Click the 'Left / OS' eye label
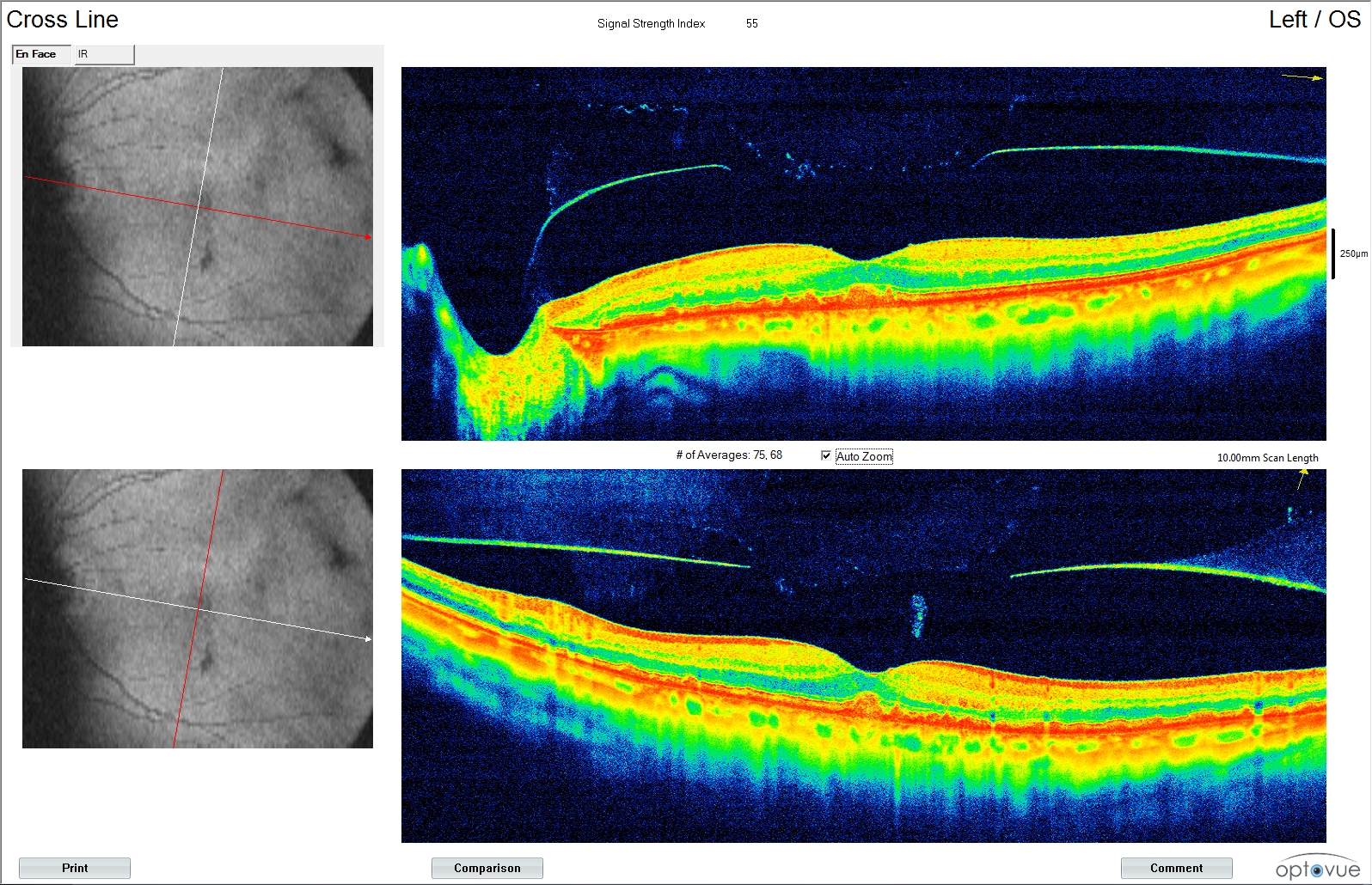1372x885 pixels. tap(1314, 20)
